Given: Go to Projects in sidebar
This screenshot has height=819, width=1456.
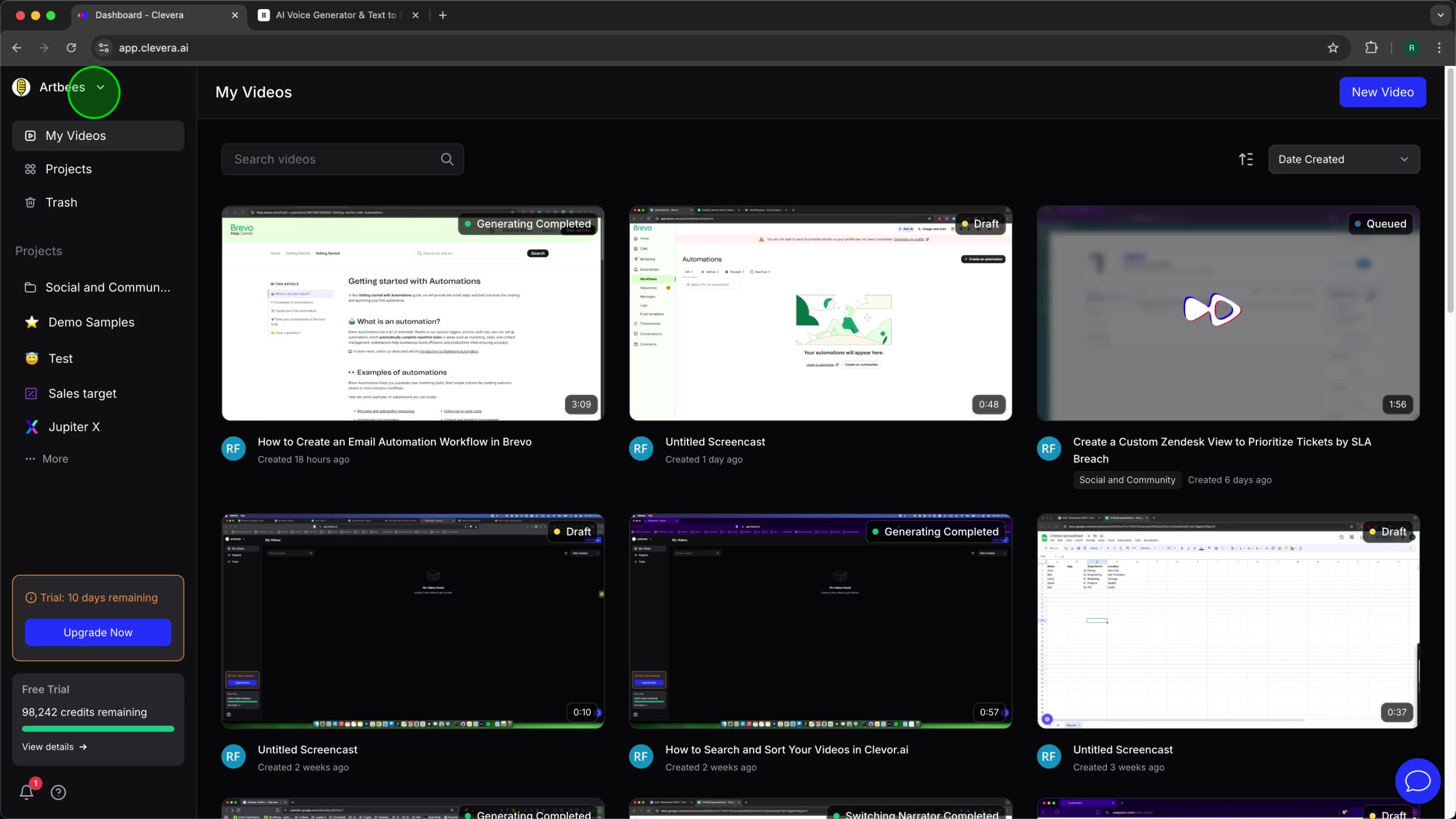Looking at the screenshot, I should tap(68, 169).
